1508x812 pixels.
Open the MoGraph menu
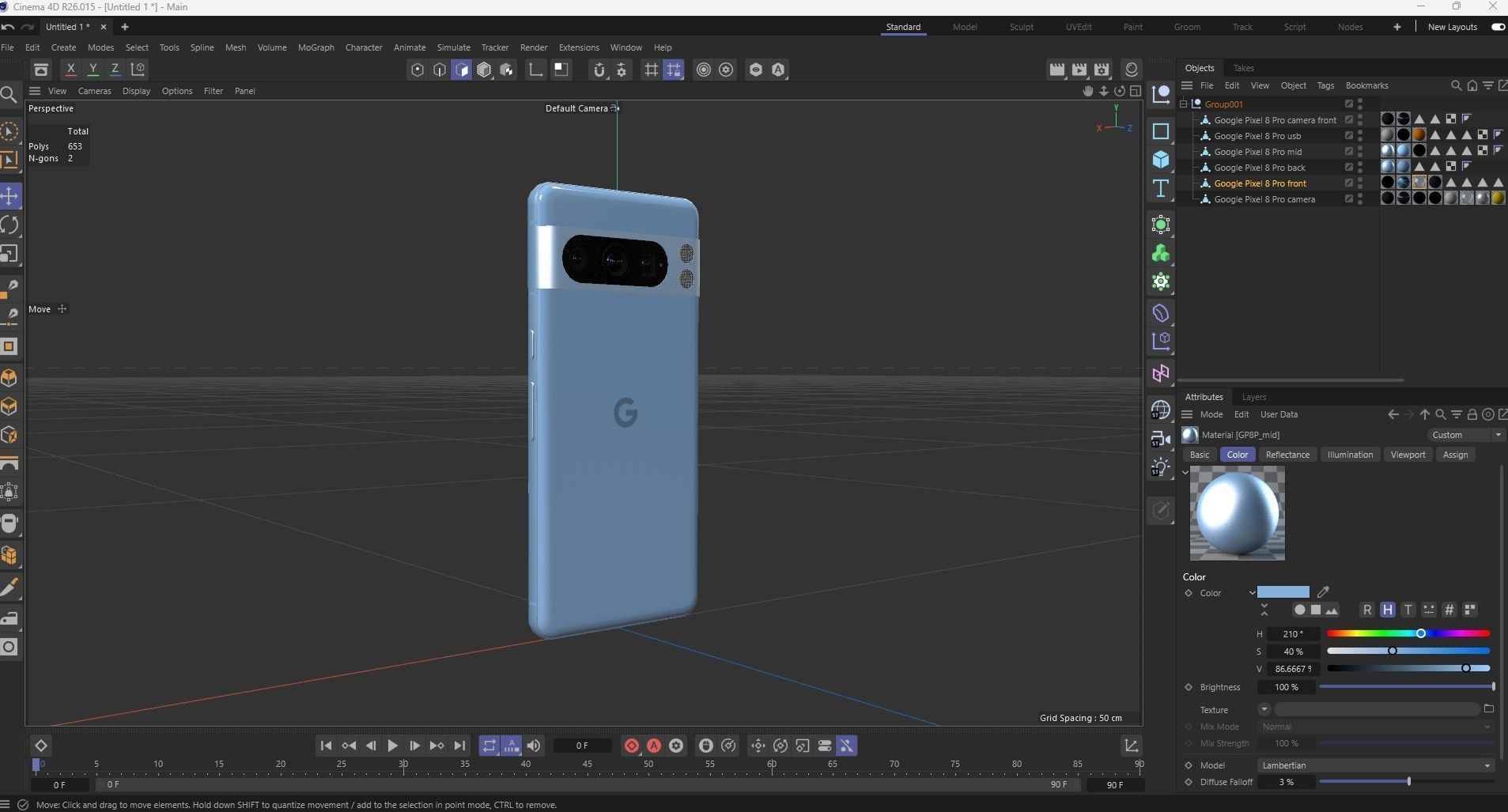(x=316, y=47)
